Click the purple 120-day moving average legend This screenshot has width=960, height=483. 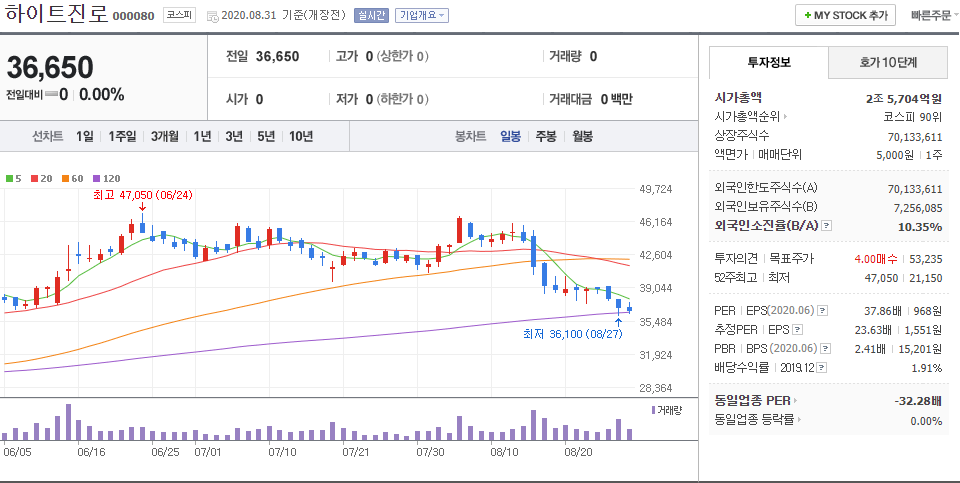click(x=106, y=179)
